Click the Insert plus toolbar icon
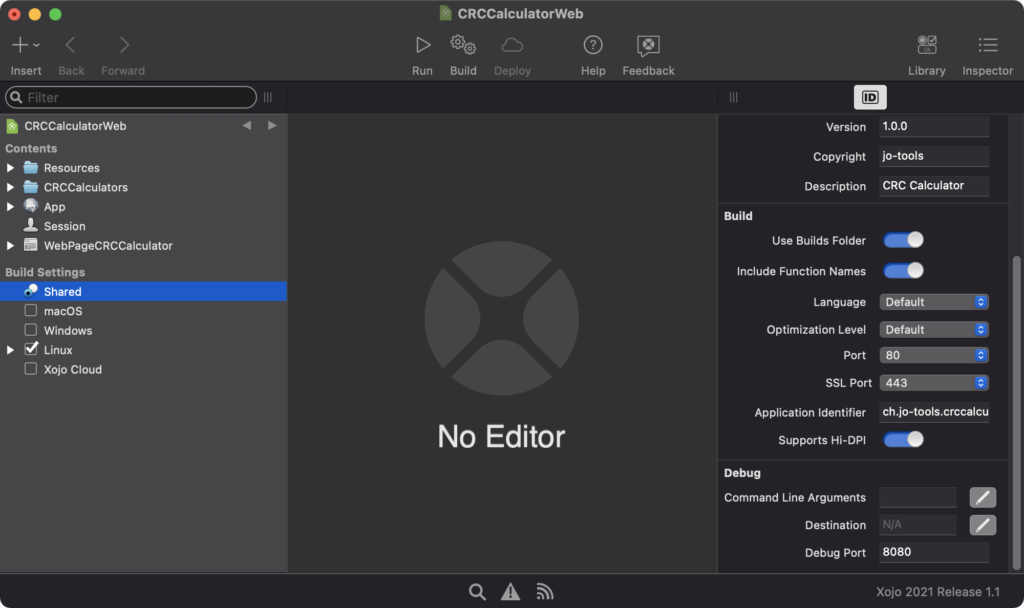Viewport: 1024px width, 608px height. coord(20,44)
